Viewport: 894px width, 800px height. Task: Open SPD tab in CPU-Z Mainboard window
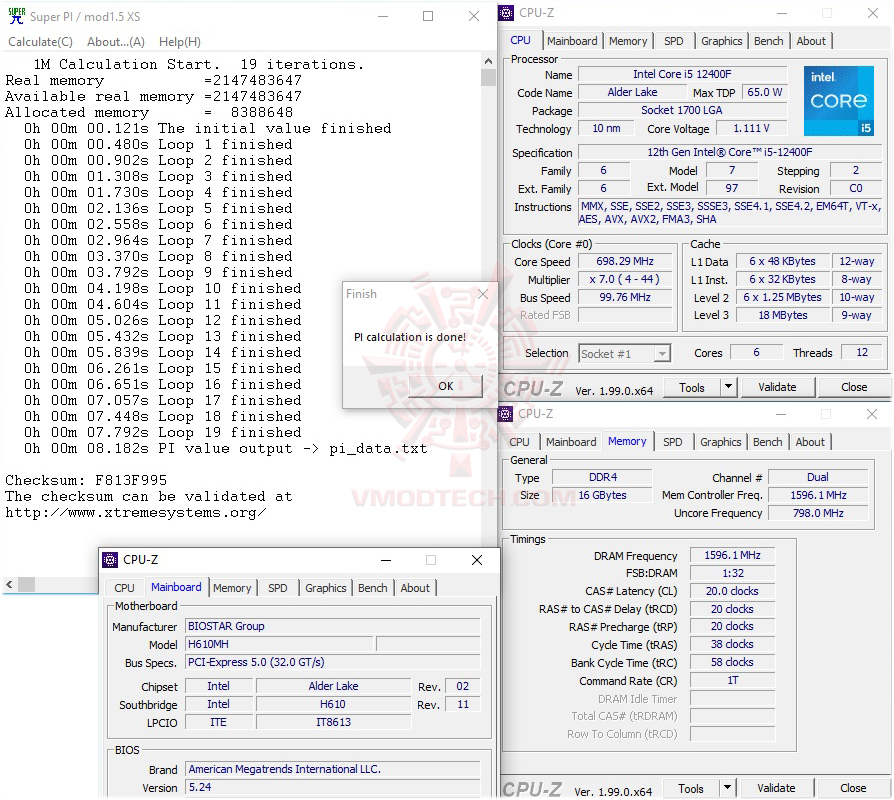click(x=278, y=588)
